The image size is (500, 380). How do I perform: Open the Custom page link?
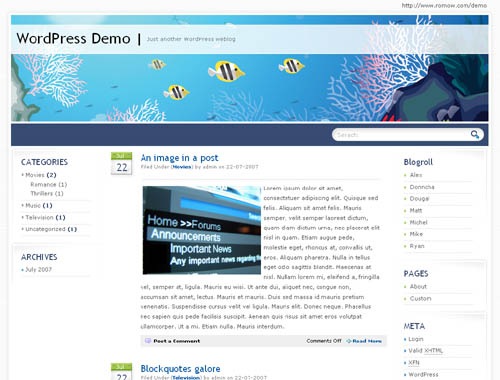(x=420, y=298)
